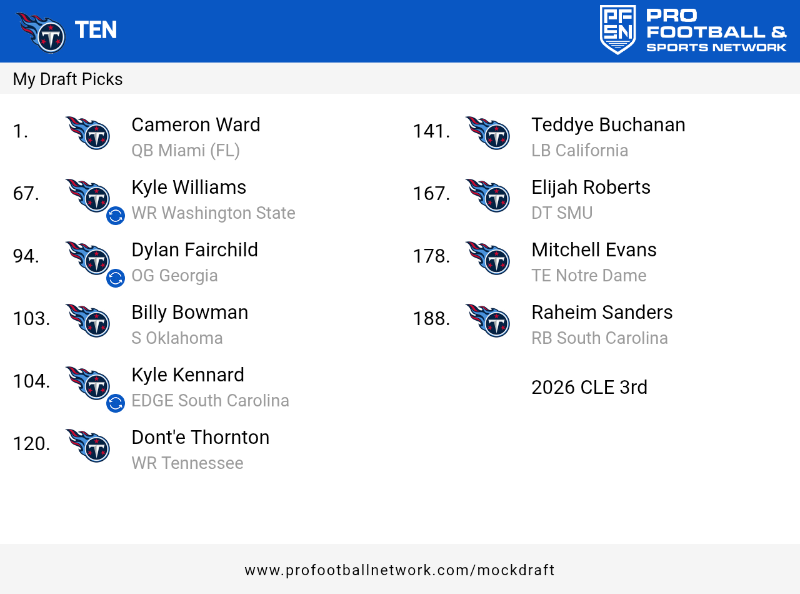This screenshot has height=594, width=800.
Task: Click the trade icon beside Kyle Kennard
Action: click(x=115, y=403)
